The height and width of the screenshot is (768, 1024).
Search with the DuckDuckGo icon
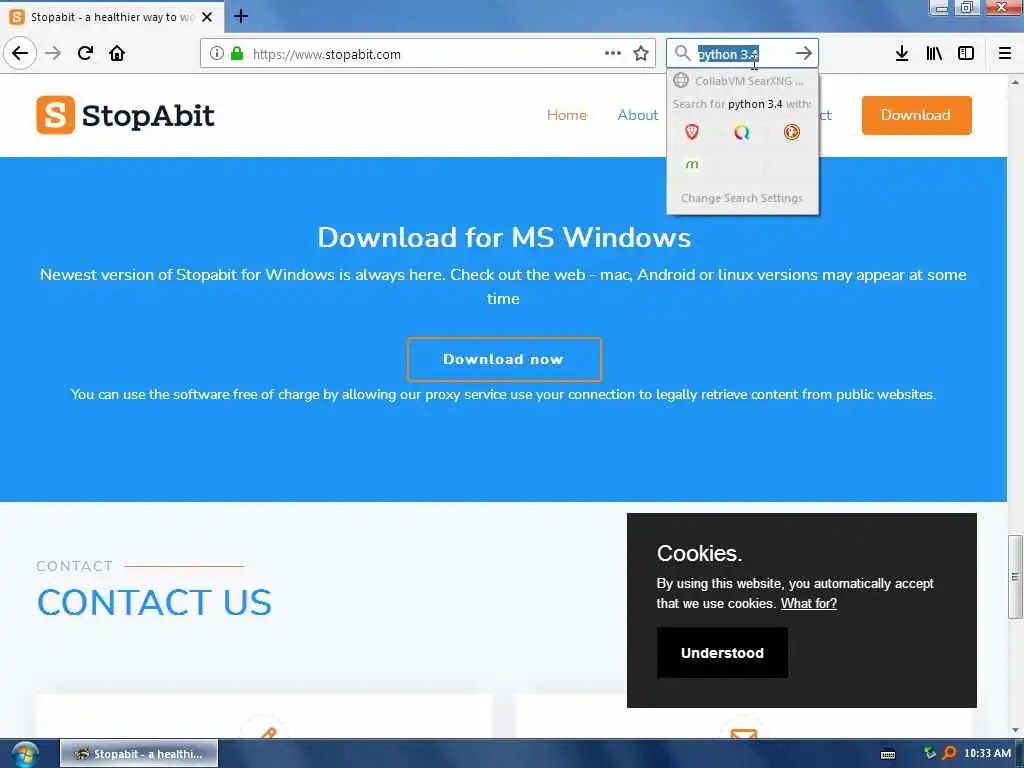(792, 133)
